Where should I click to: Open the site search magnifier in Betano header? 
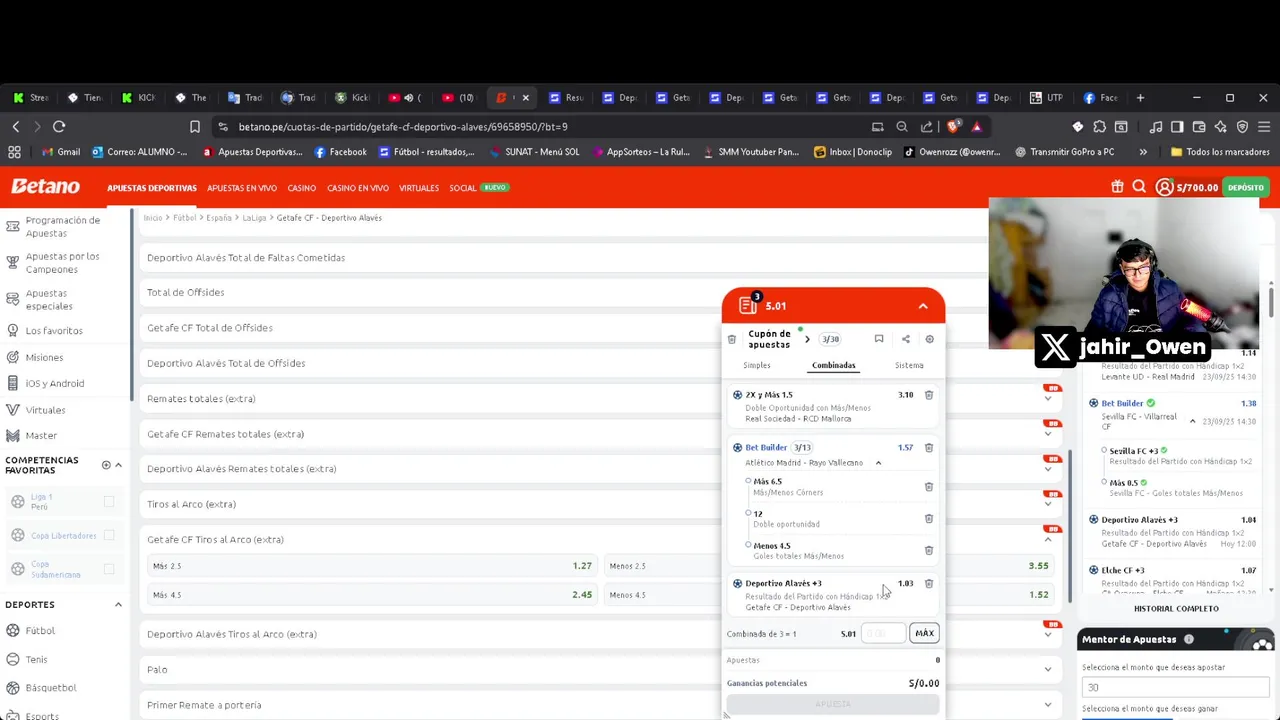(1139, 187)
